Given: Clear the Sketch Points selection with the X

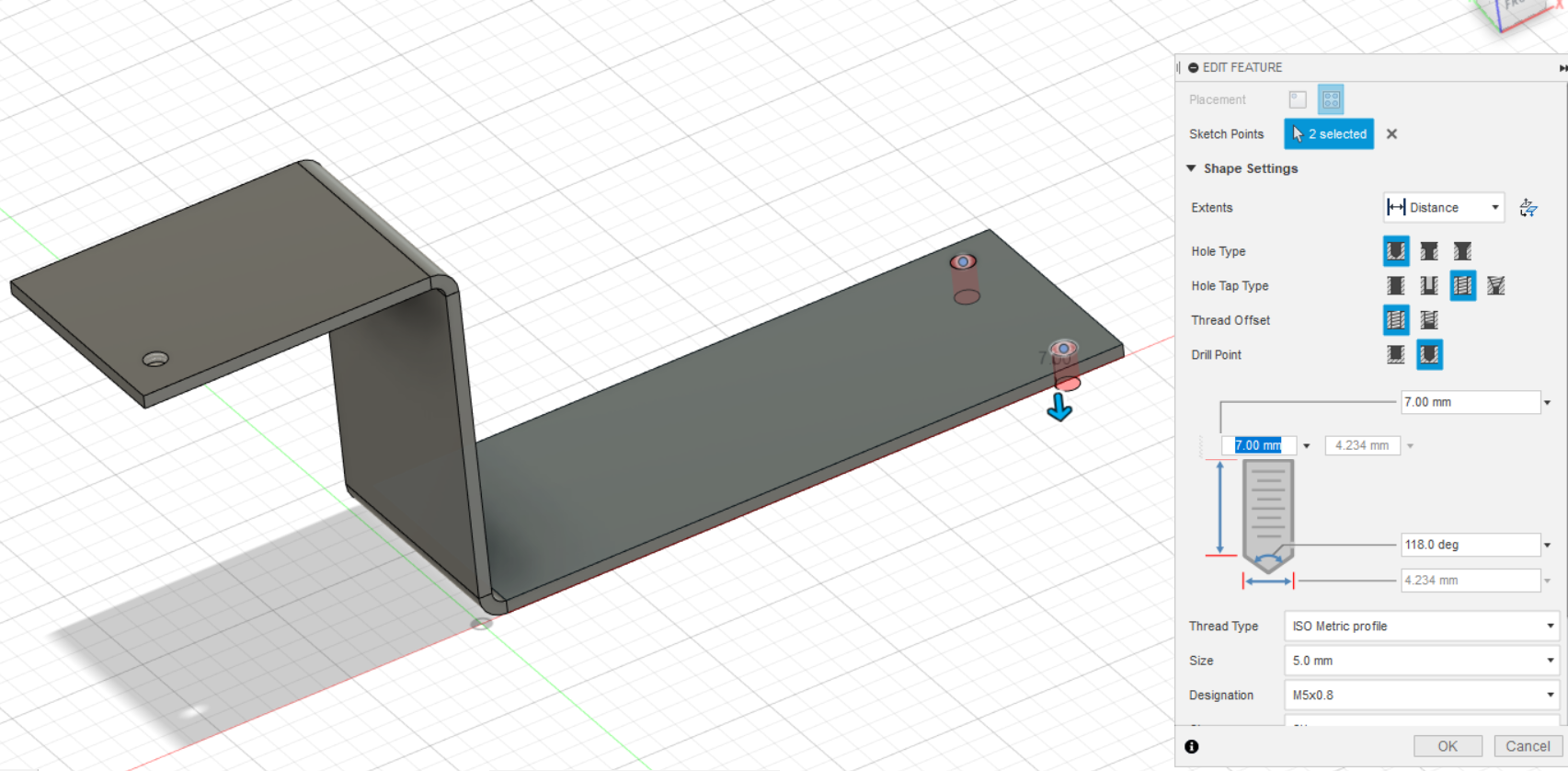Looking at the screenshot, I should click(x=1391, y=134).
